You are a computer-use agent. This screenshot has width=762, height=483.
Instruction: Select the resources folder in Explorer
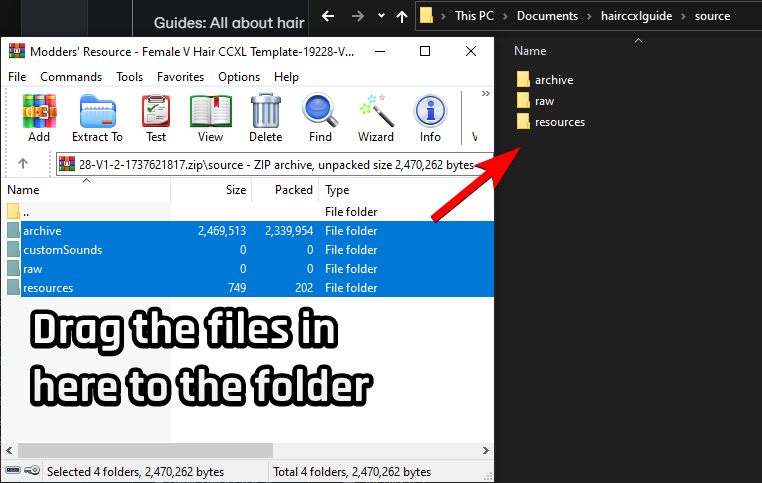[559, 122]
